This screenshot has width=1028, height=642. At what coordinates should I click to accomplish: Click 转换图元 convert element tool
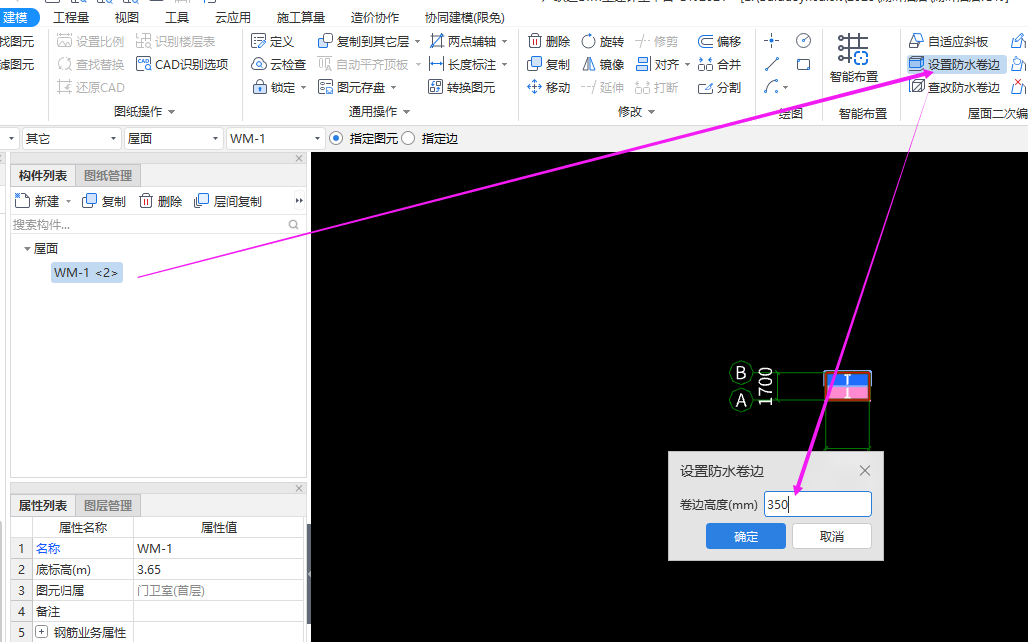[x=462, y=87]
